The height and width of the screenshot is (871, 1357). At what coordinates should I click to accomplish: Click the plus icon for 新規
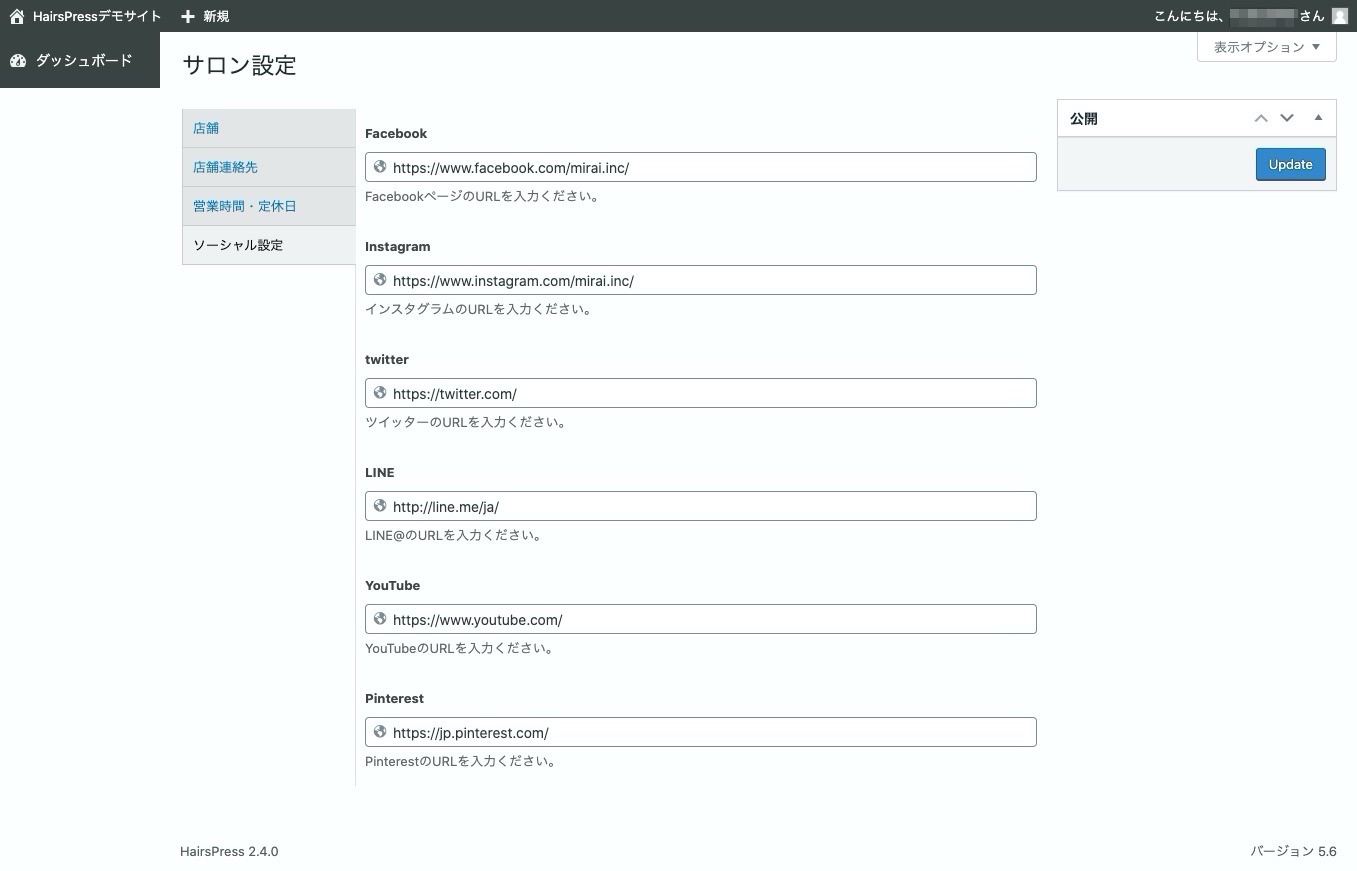(x=188, y=16)
